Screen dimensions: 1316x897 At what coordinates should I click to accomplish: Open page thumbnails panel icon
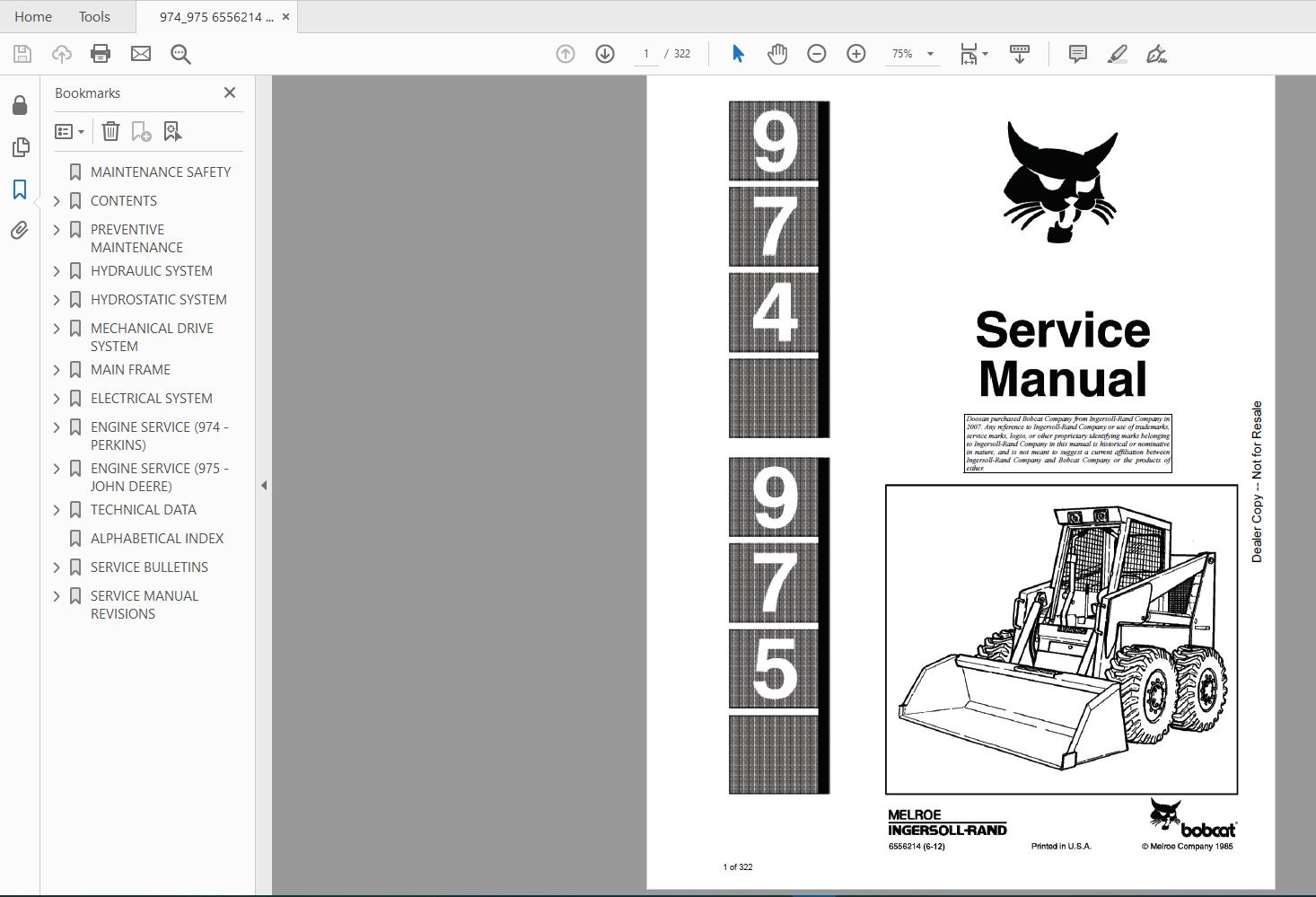click(20, 147)
